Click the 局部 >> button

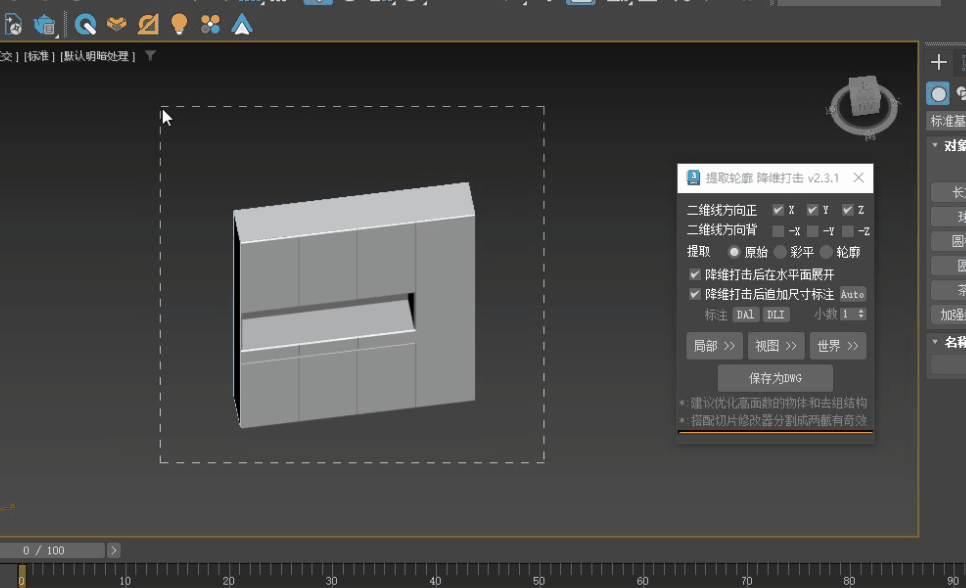point(714,346)
